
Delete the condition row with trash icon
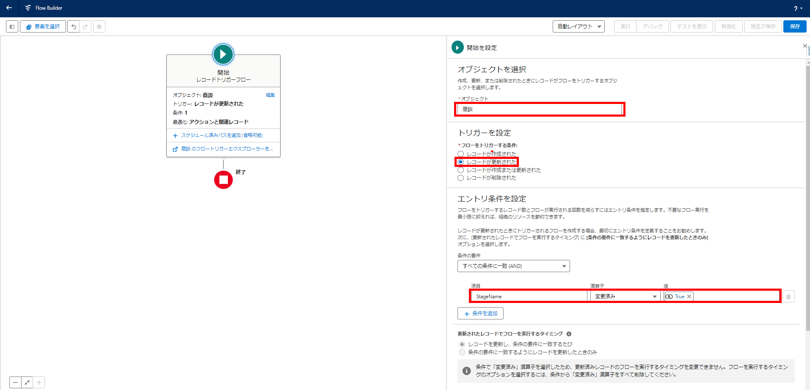point(789,297)
